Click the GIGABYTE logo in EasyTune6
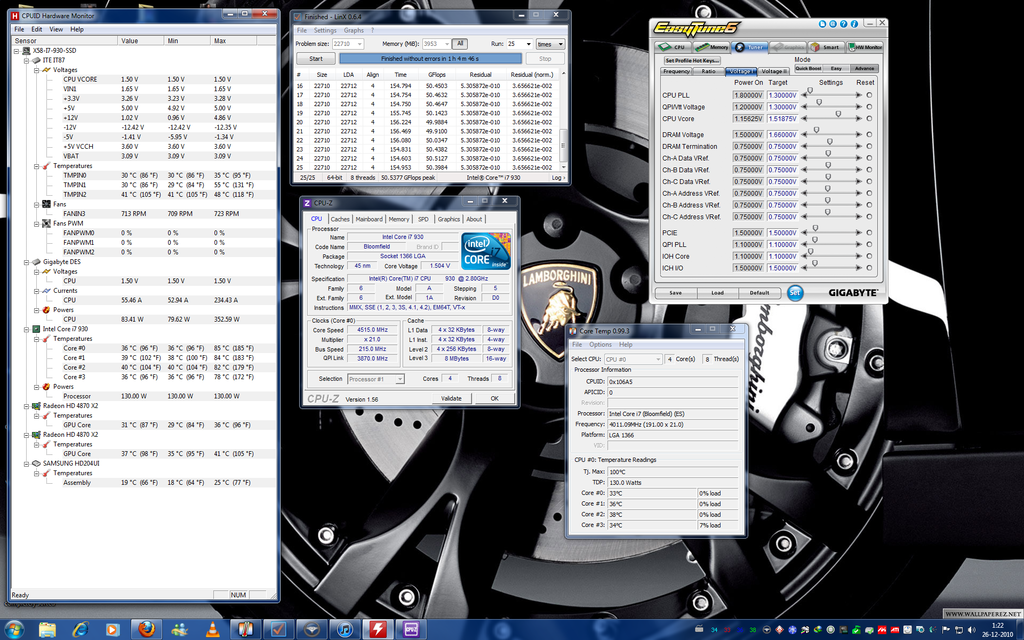Viewport: 1024px width, 640px height. tap(855, 292)
